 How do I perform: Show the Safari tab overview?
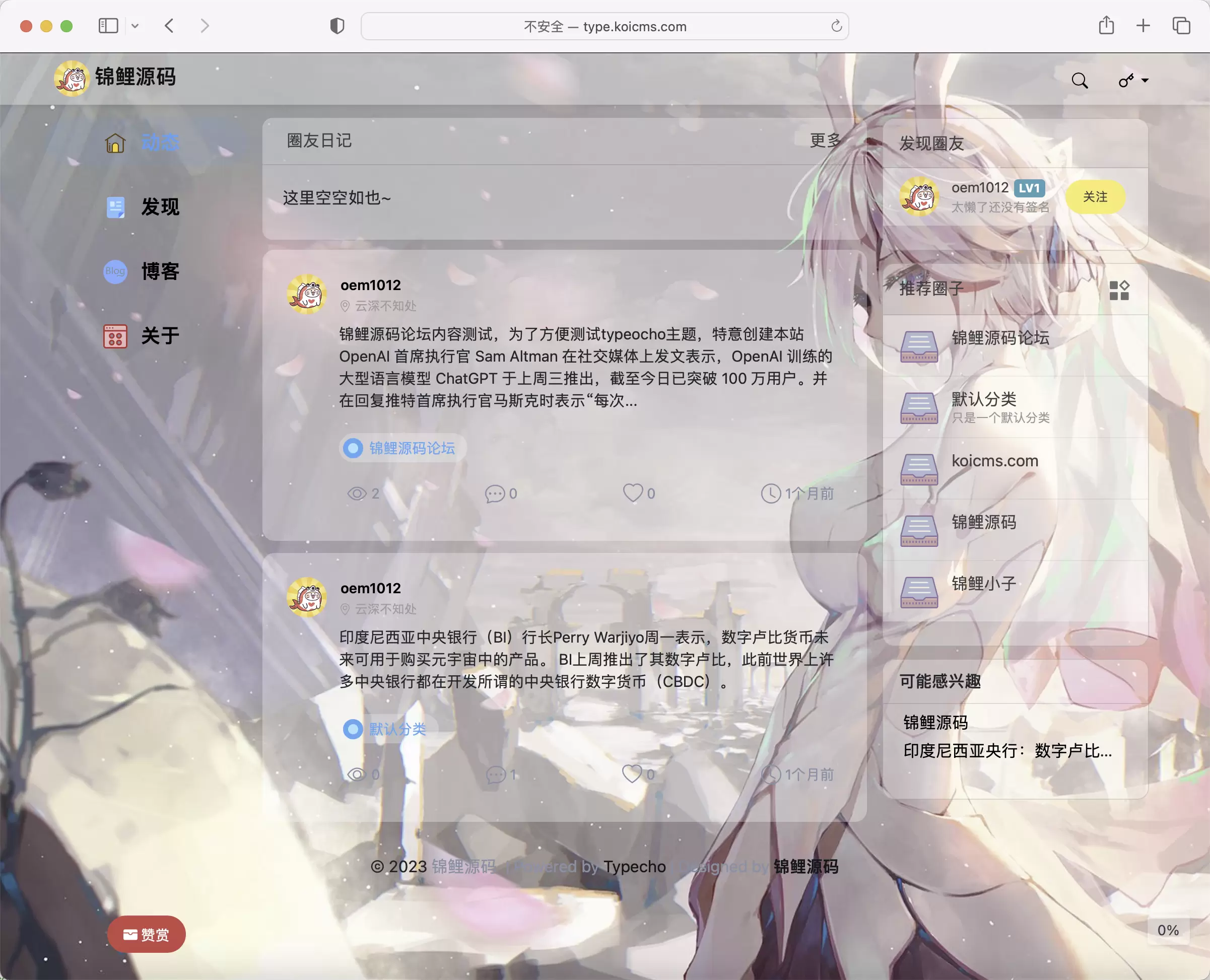coord(1181,26)
